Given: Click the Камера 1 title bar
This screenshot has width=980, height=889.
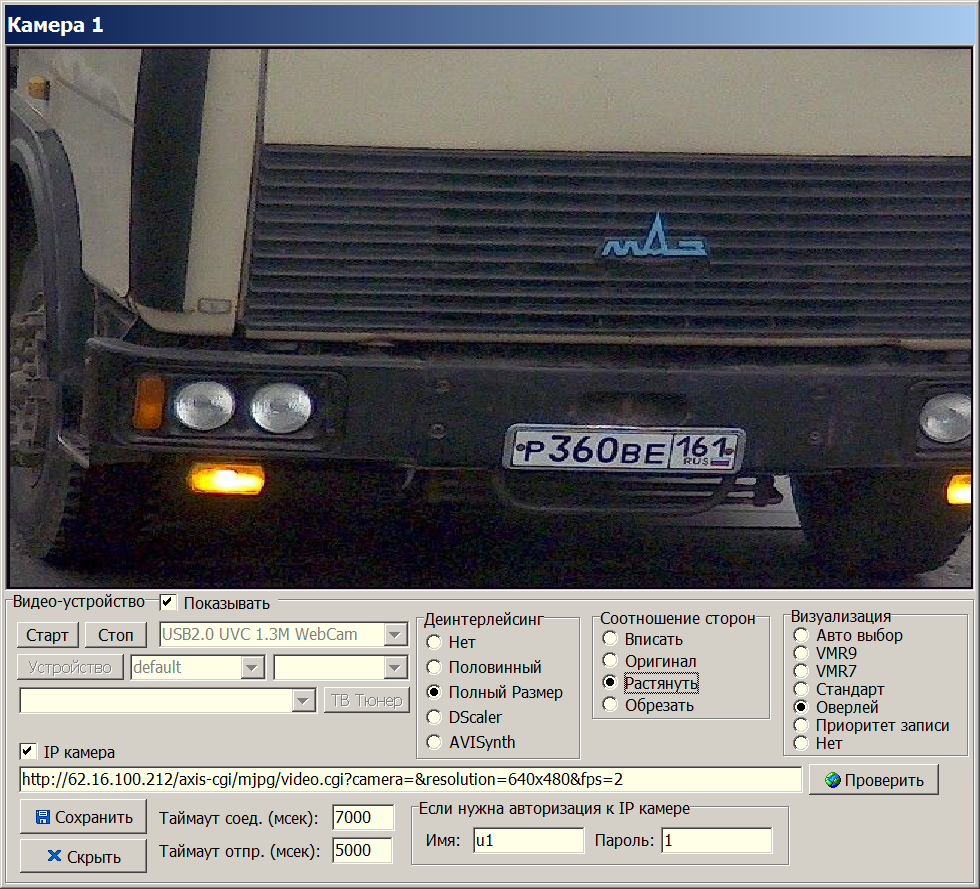Looking at the screenshot, I should (490, 25).
